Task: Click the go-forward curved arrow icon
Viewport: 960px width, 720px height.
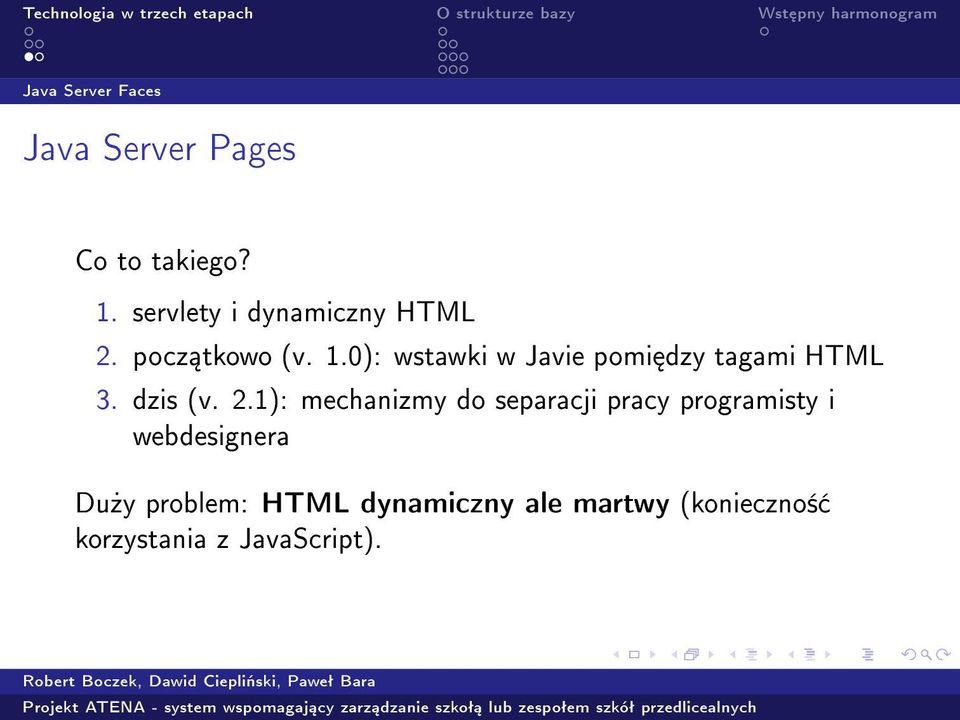Action: pyautogui.click(x=943, y=654)
